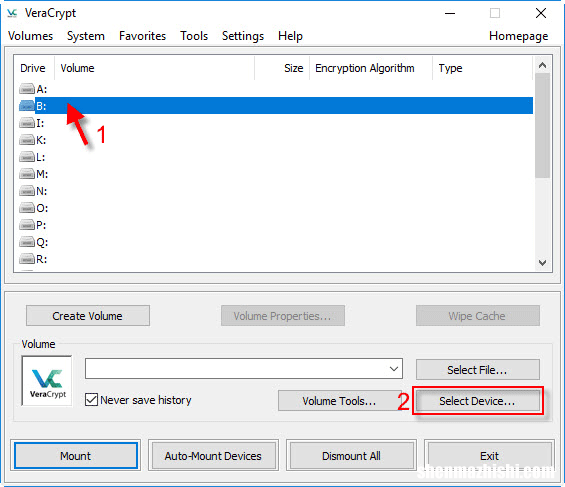The height and width of the screenshot is (487, 565).
Task: Click the VeraCrypt title bar app icon
Action: pyautogui.click(x=12, y=13)
